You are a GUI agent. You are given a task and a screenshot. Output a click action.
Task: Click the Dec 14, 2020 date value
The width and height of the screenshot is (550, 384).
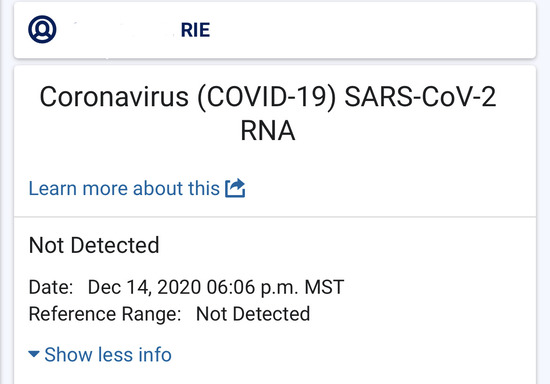coord(144,287)
